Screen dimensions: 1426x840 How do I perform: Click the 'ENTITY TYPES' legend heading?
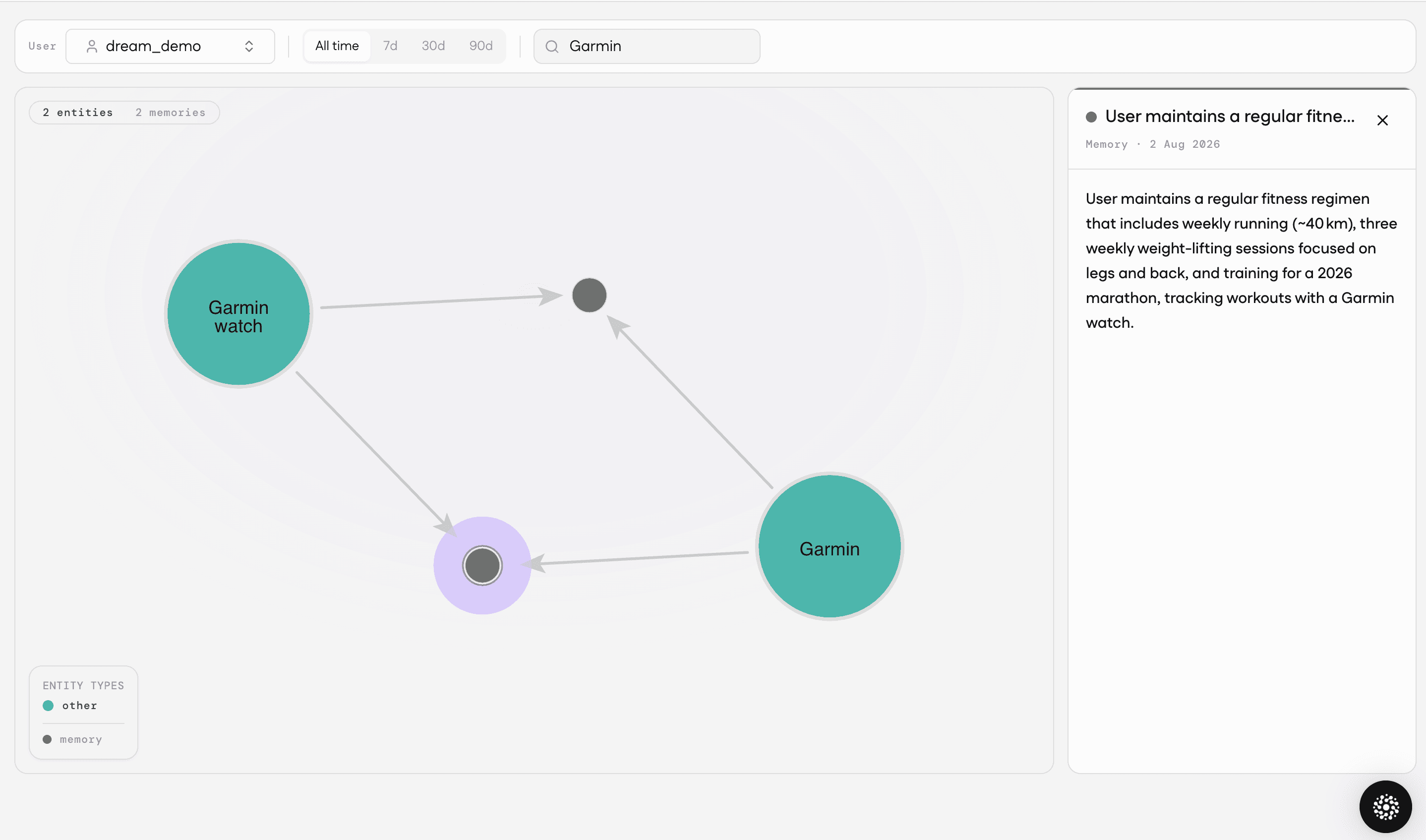pyautogui.click(x=83, y=685)
